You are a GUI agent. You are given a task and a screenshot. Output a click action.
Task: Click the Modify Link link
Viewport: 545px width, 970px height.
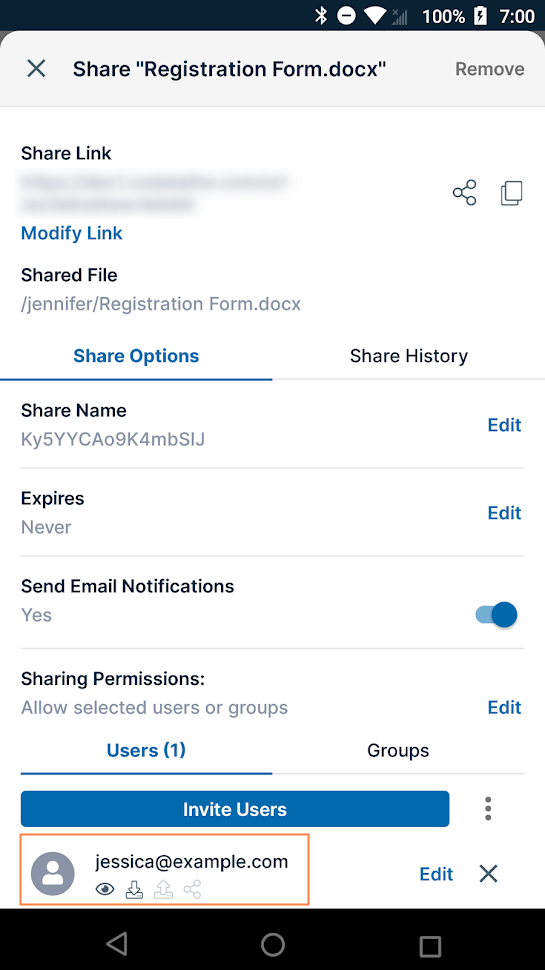pos(72,233)
